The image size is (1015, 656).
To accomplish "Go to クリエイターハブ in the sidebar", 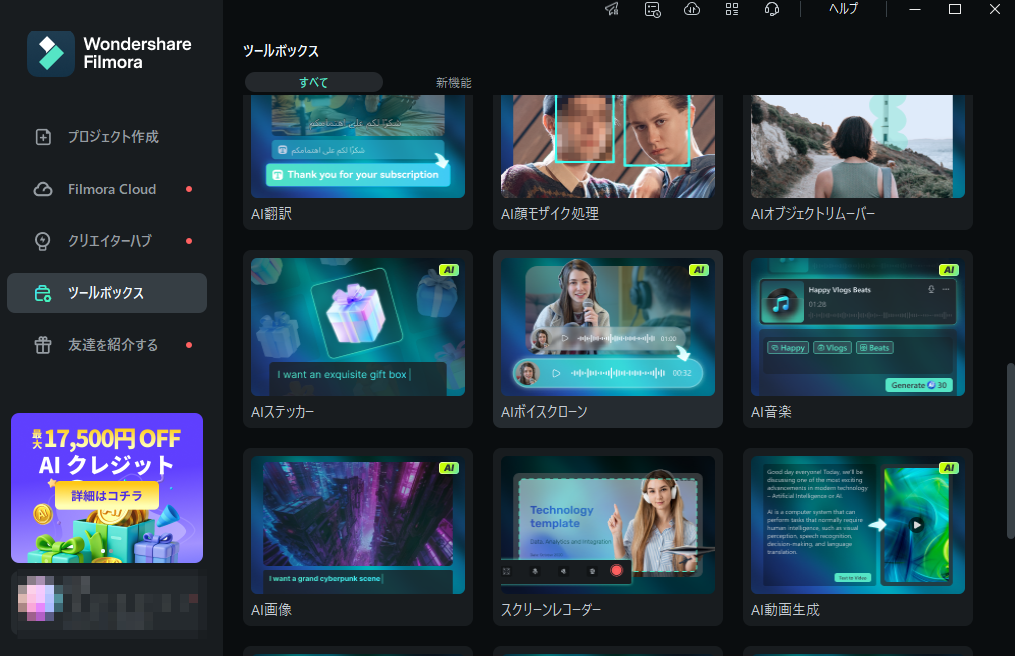I will [107, 241].
